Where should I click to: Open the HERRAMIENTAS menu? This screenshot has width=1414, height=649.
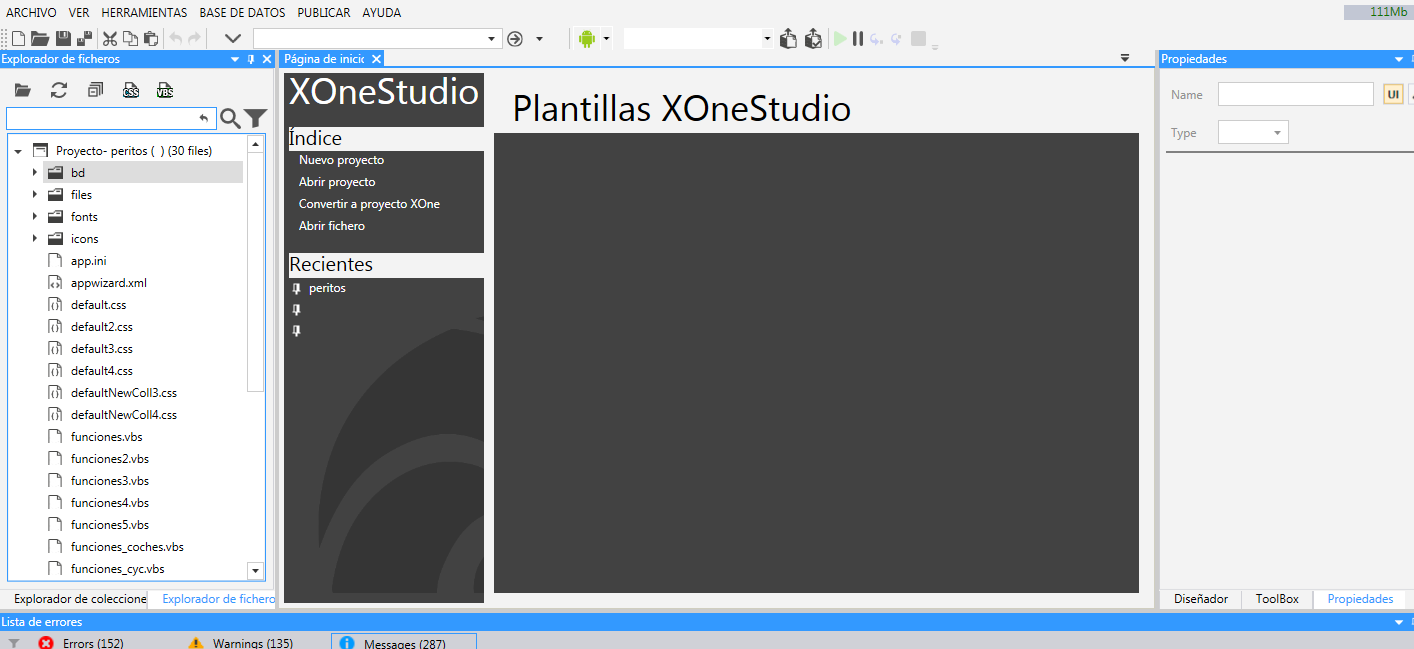tap(144, 13)
